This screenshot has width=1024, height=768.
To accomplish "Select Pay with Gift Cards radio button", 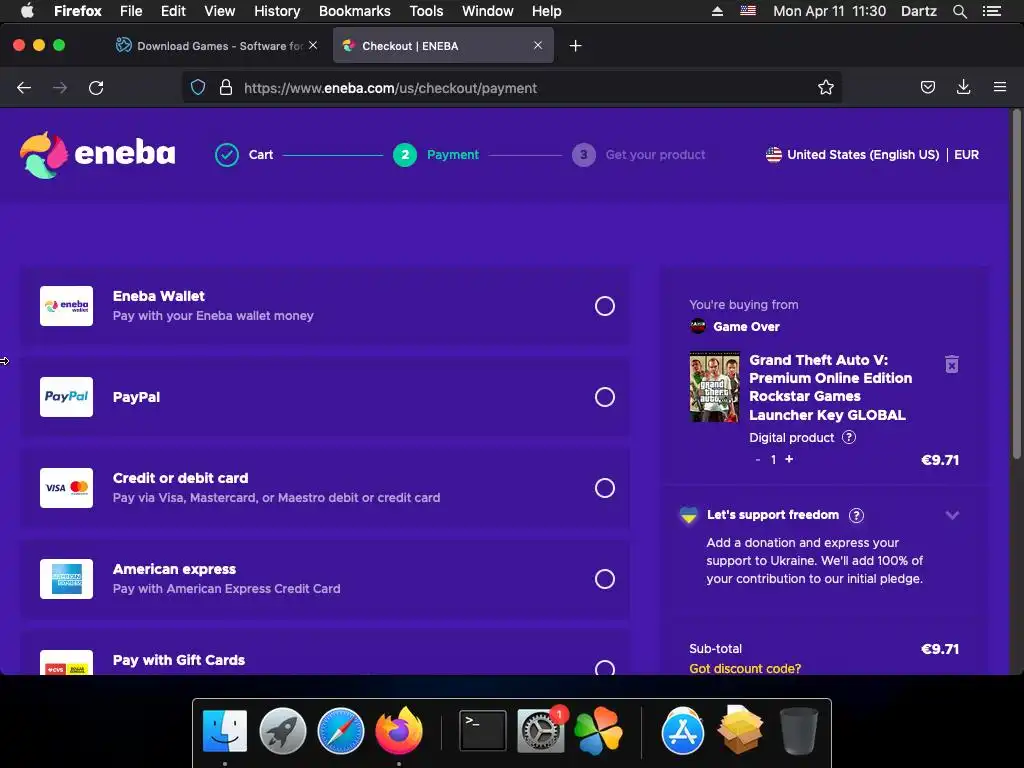I will [605, 667].
